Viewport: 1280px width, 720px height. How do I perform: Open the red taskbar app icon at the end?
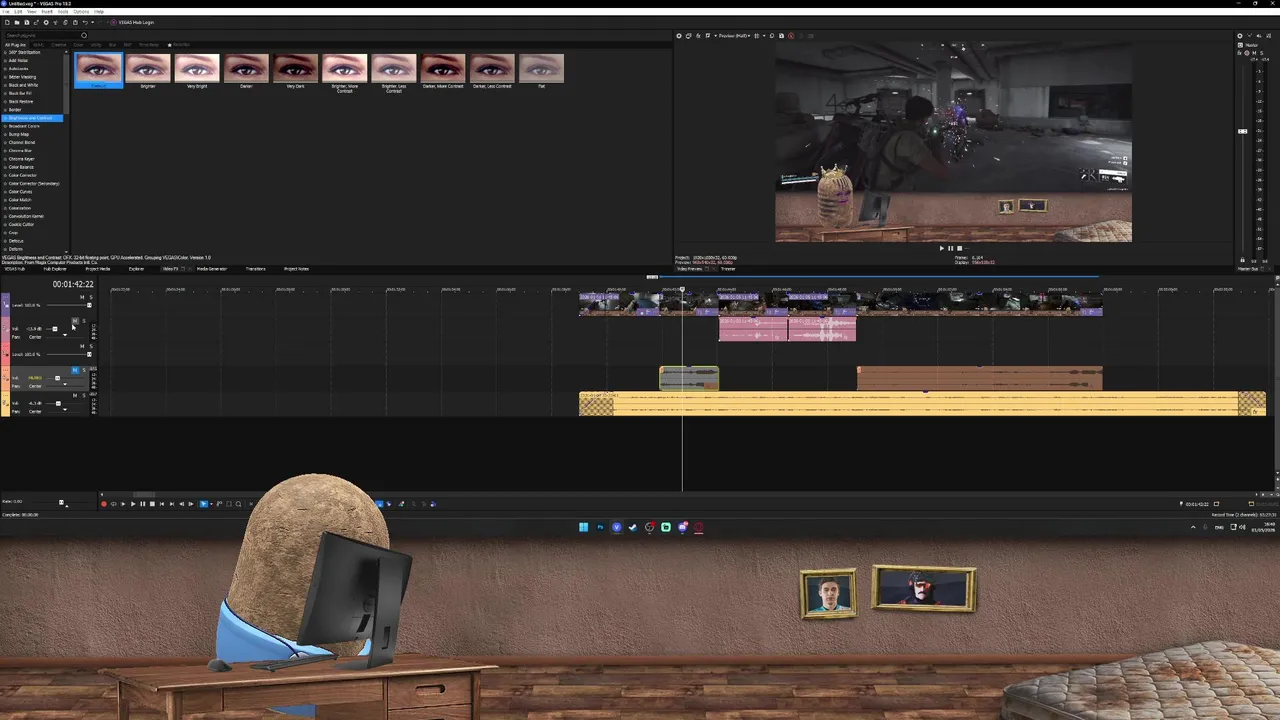pos(699,527)
